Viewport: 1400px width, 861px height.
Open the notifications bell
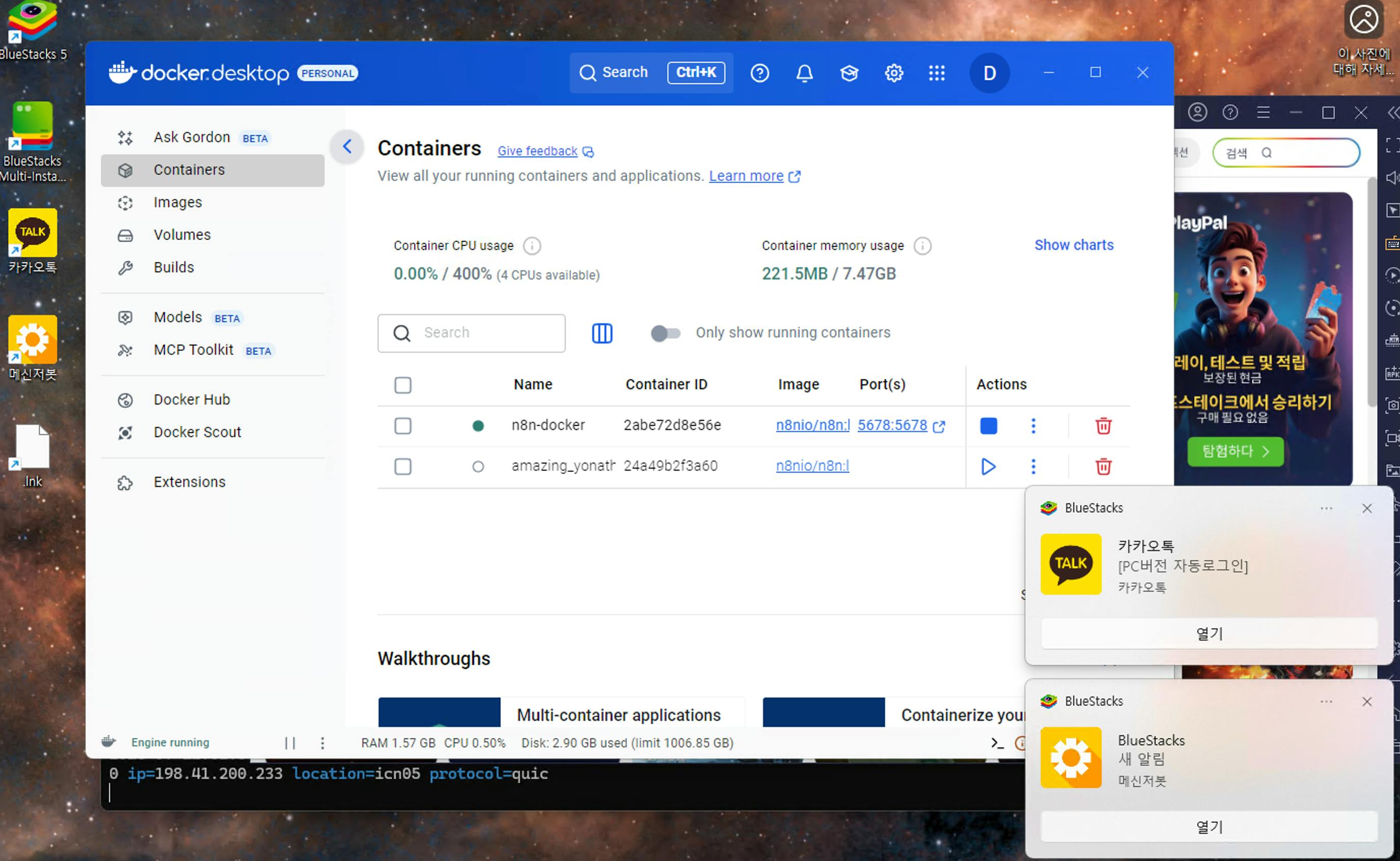tap(804, 73)
